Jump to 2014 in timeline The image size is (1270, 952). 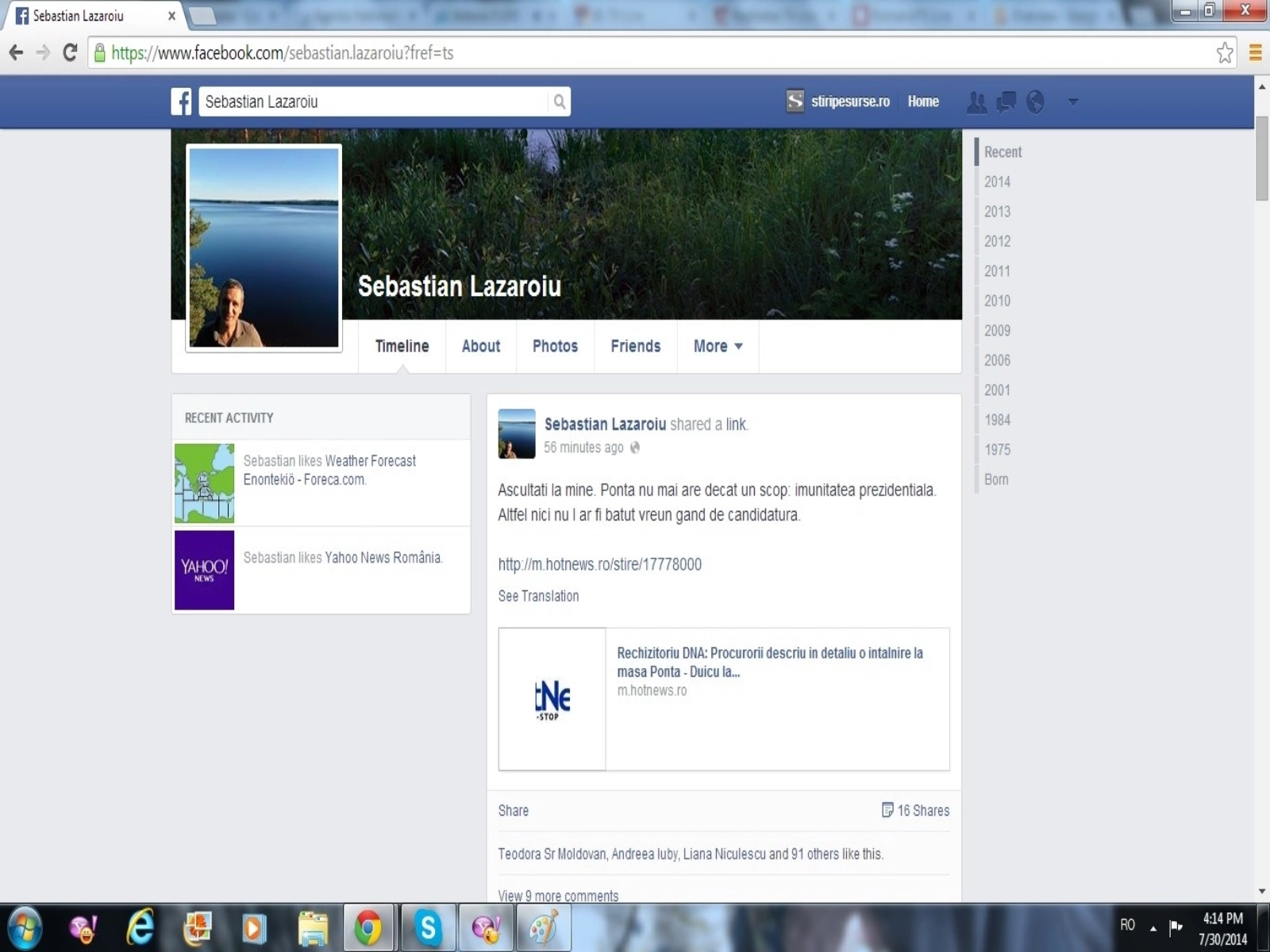[997, 182]
